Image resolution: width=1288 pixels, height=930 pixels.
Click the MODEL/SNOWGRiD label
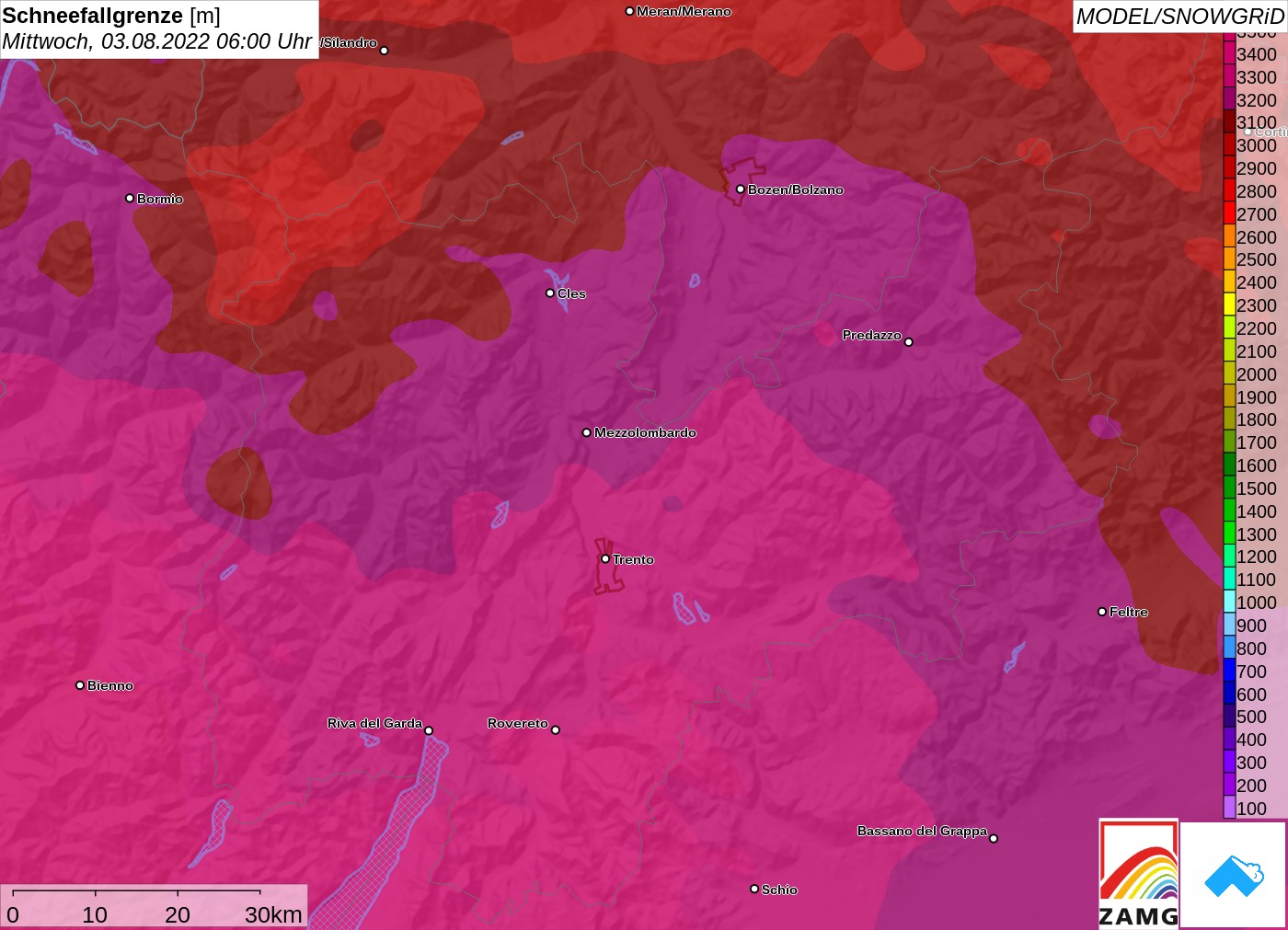1179,17
